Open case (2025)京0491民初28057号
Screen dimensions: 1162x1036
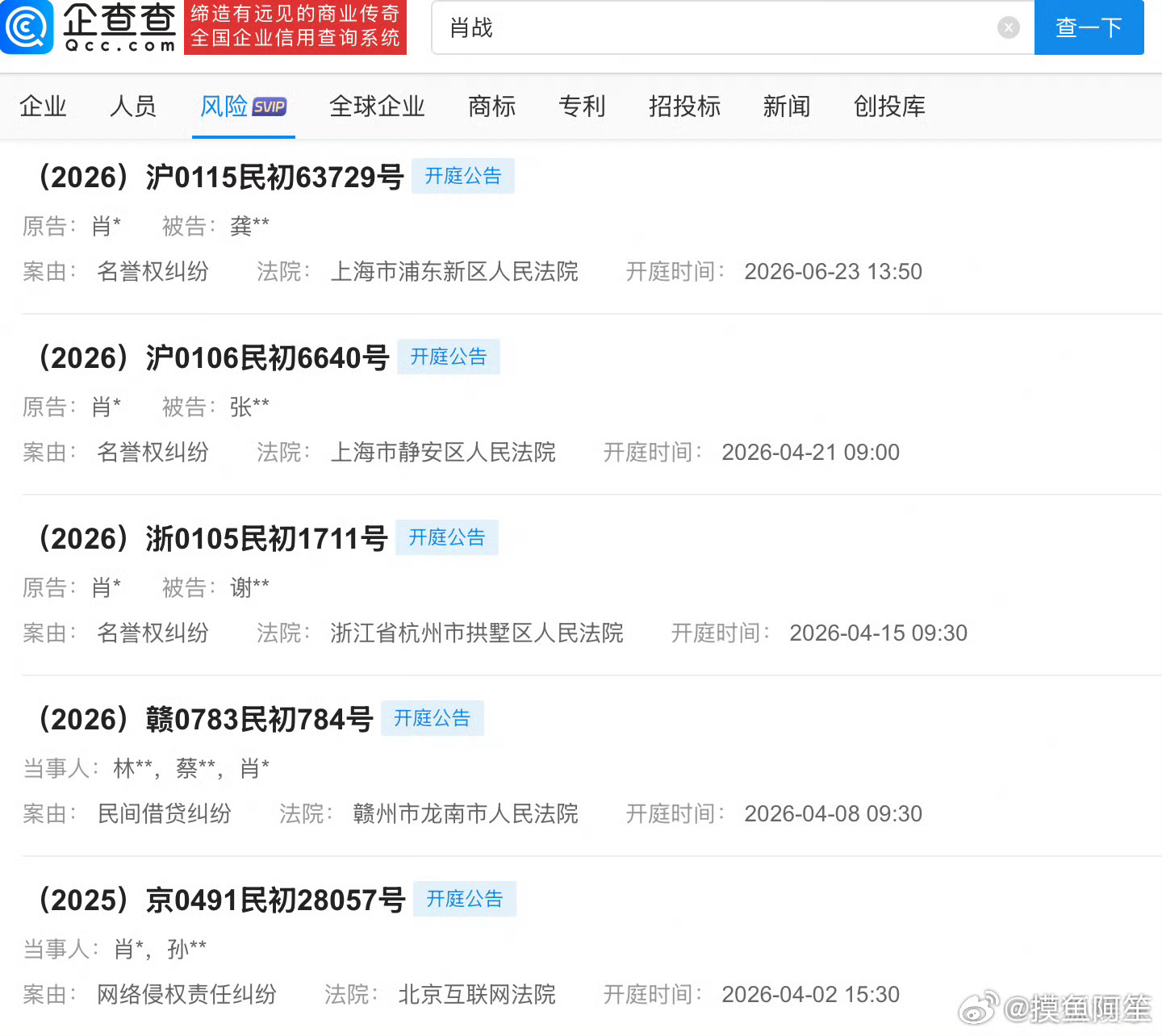(x=221, y=900)
